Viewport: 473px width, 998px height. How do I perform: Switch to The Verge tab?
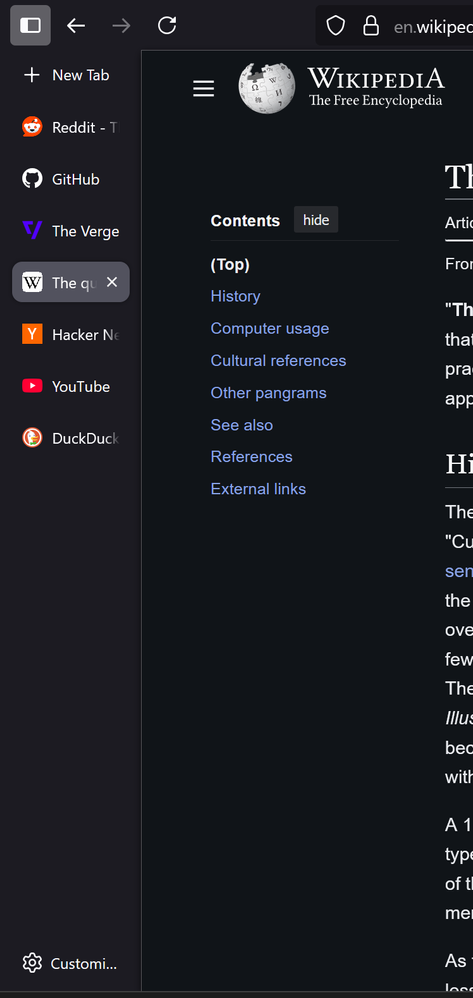point(71,231)
